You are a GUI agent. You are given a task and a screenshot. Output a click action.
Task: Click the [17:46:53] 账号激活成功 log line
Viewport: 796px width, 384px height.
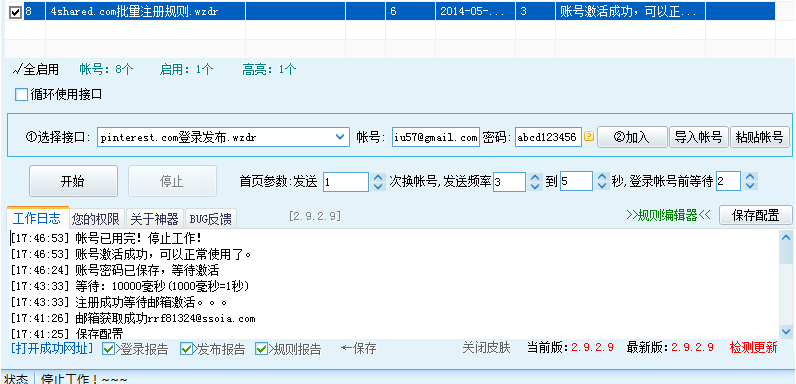[x=130, y=254]
